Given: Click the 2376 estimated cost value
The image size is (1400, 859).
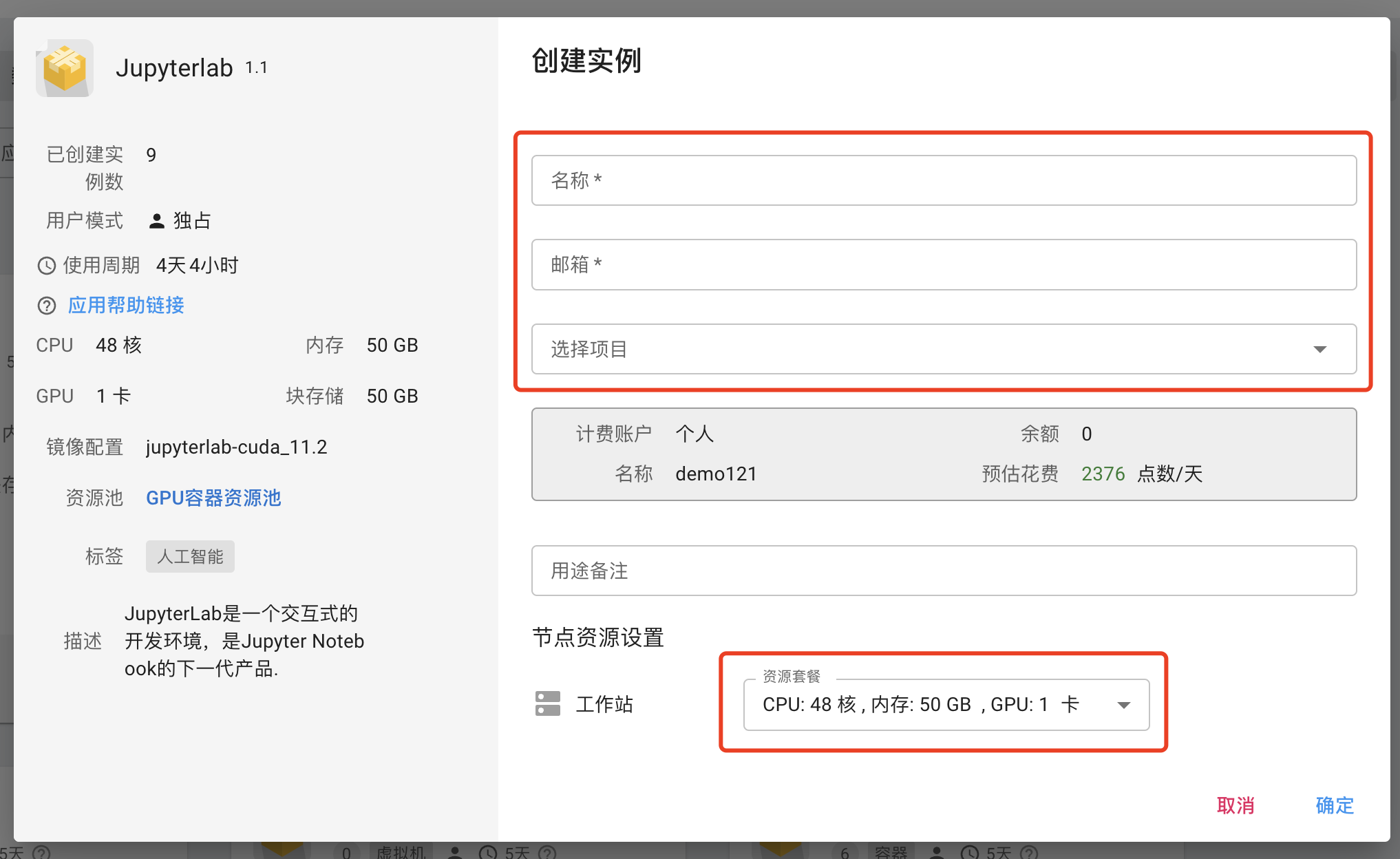Looking at the screenshot, I should point(1103,474).
